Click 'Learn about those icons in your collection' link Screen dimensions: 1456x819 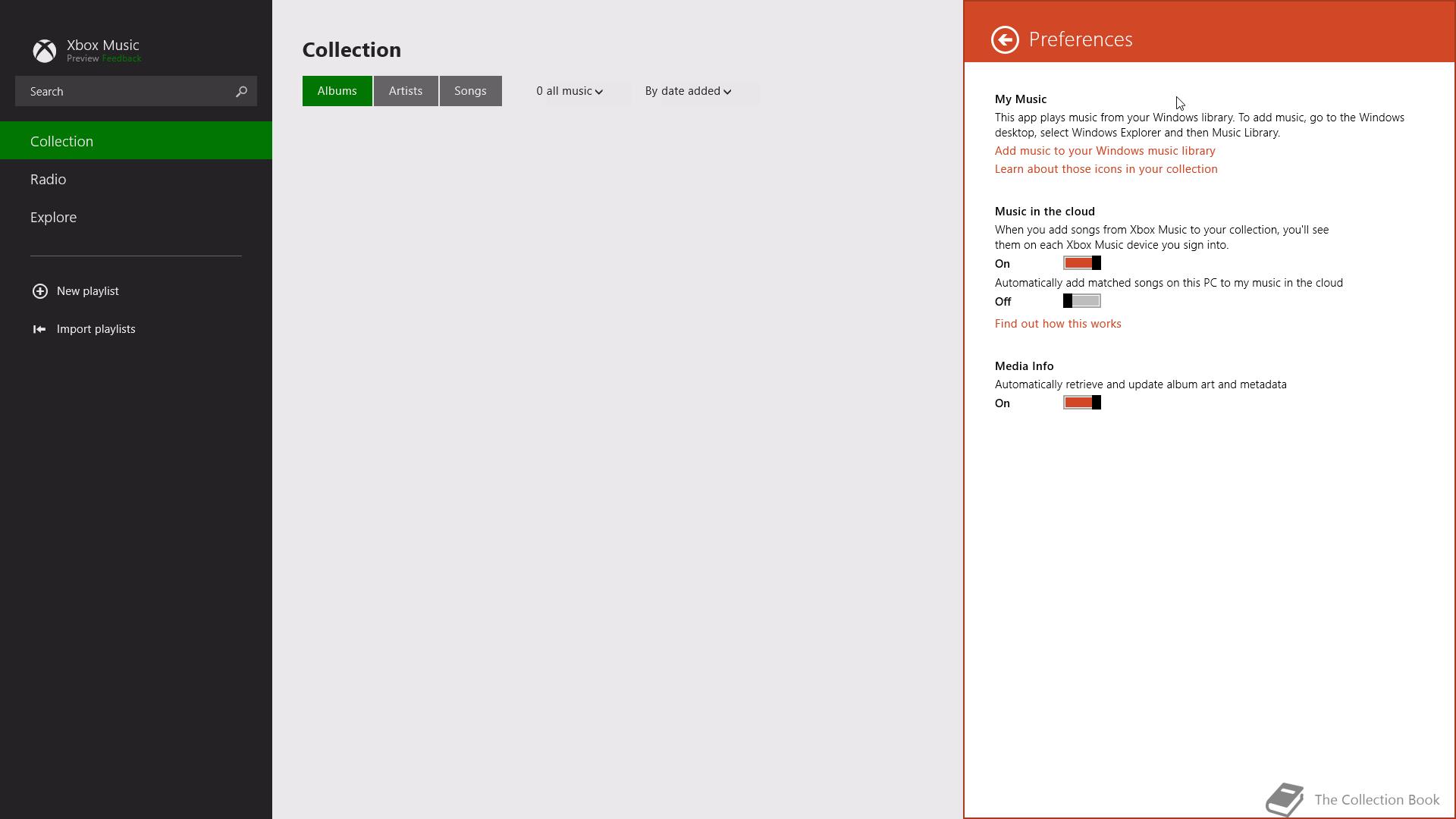(1106, 169)
